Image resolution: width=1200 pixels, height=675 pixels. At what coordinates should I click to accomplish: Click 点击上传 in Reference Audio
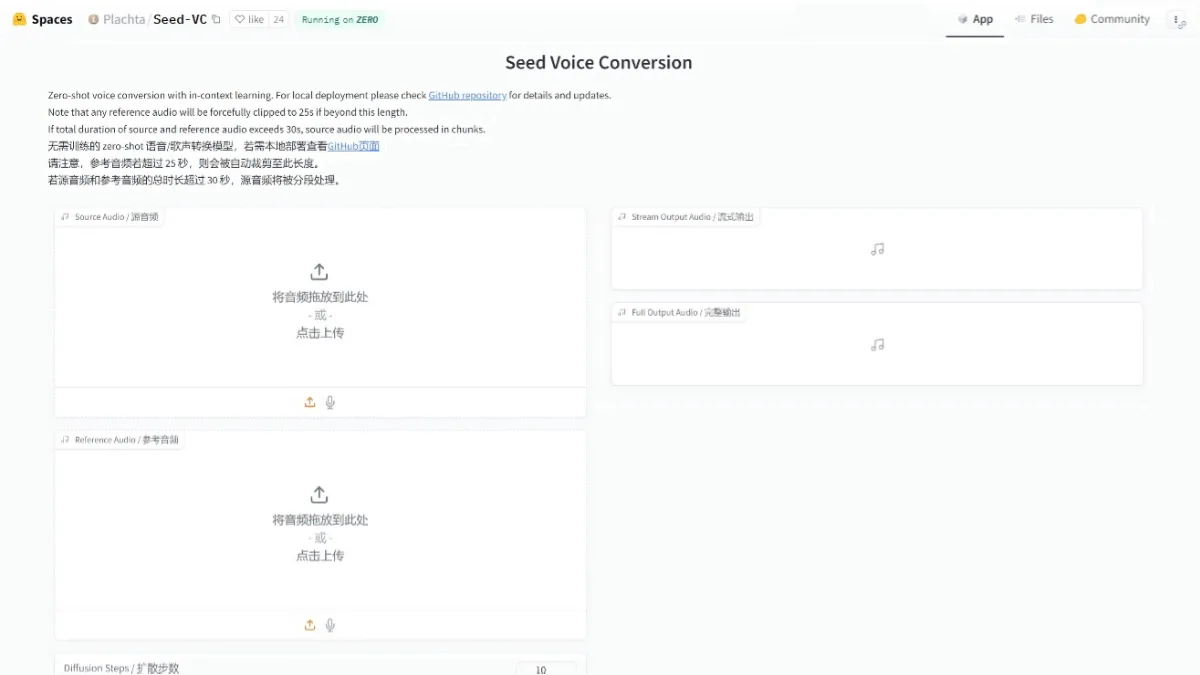tap(320, 556)
